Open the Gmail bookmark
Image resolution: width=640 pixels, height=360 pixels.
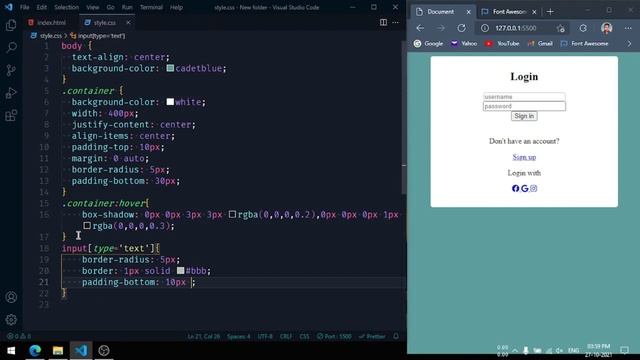540,43
